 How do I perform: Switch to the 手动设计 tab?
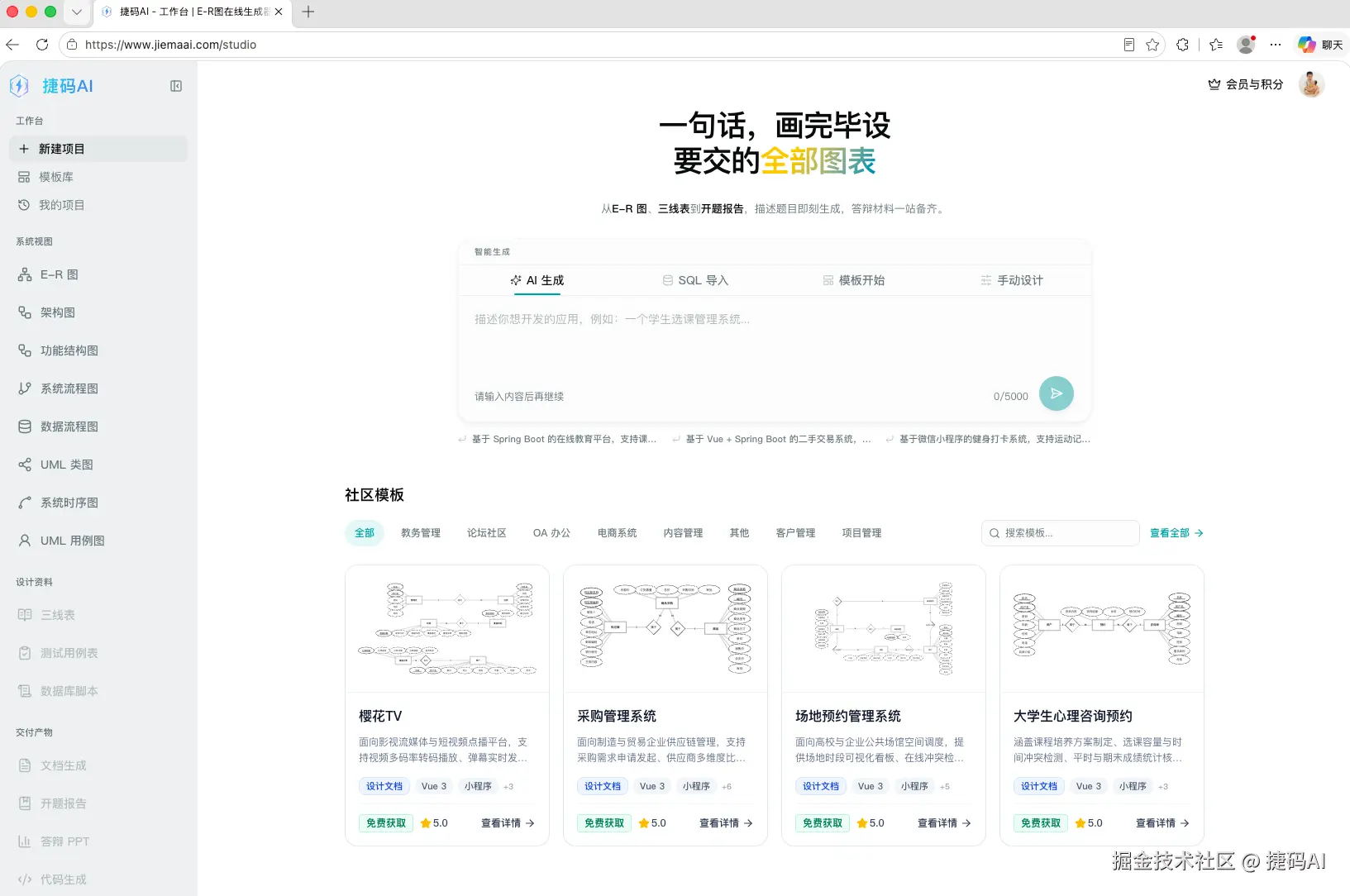(1012, 280)
